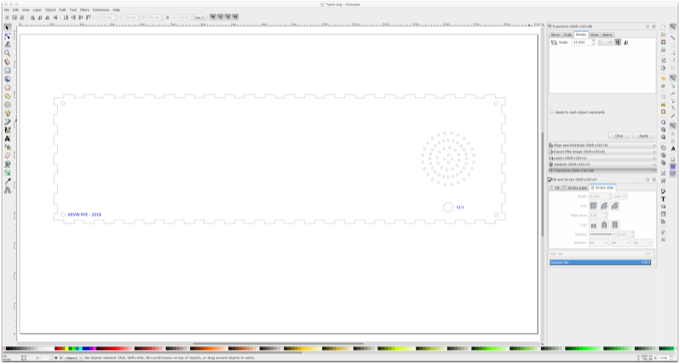This screenshot has height=364, width=680.
Task: Open the Extensions menu
Action: 101,10
